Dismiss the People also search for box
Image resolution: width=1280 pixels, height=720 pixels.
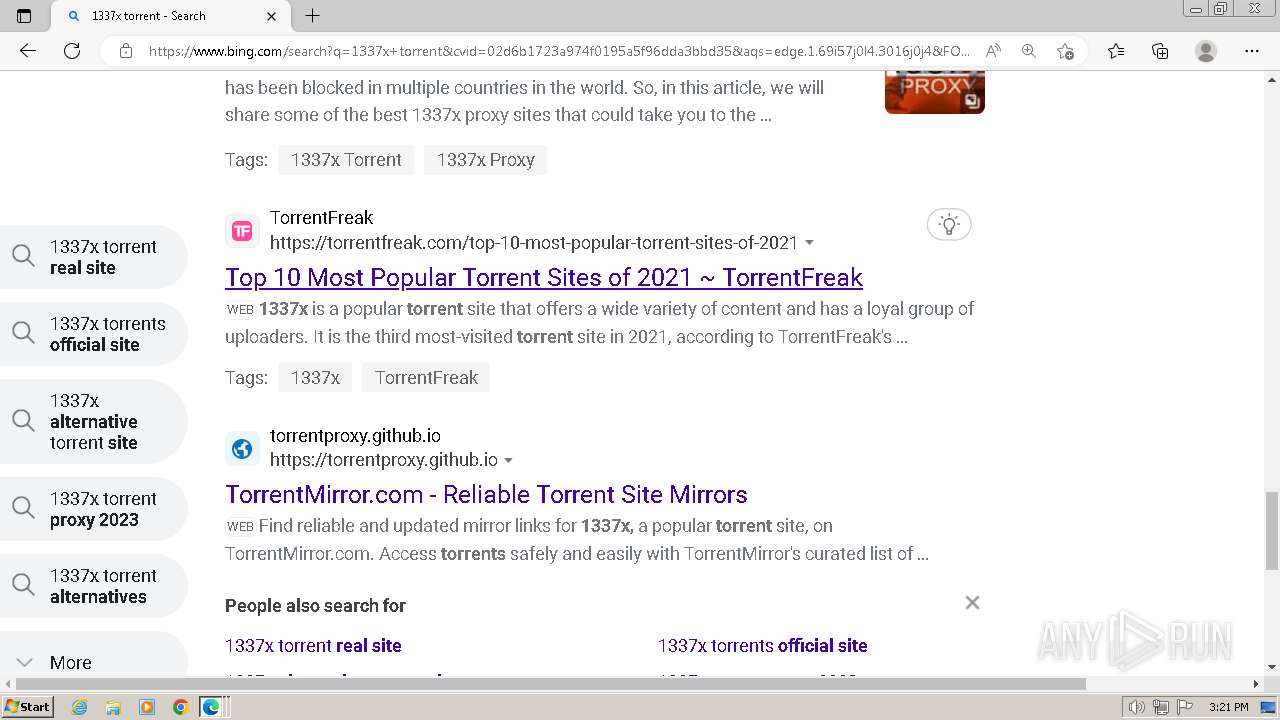tap(972, 603)
